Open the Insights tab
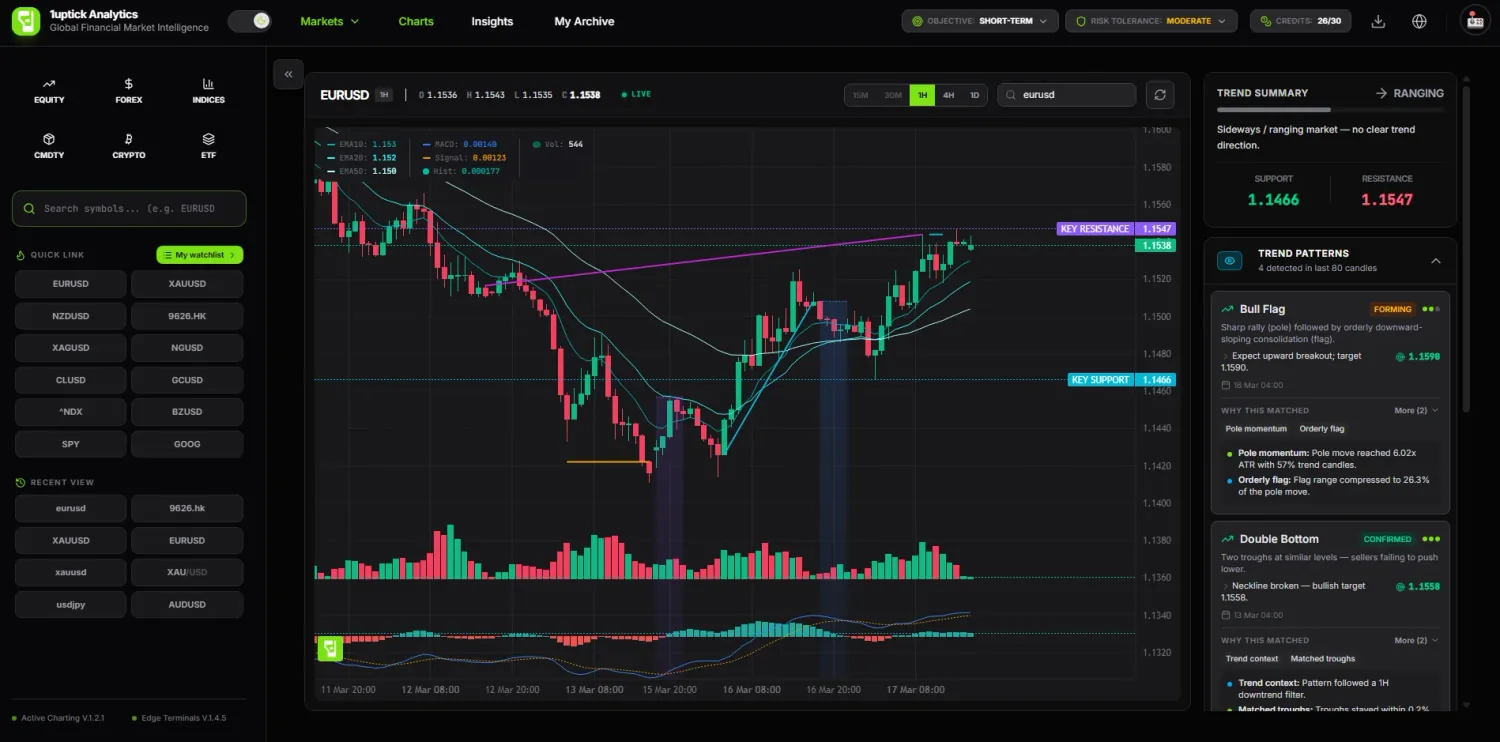 [492, 21]
